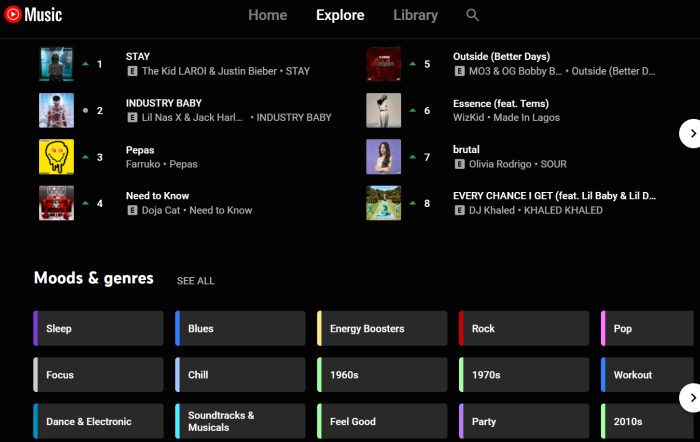The image size is (700, 442).
Task: Click Need to Know album link
Action: (221, 210)
